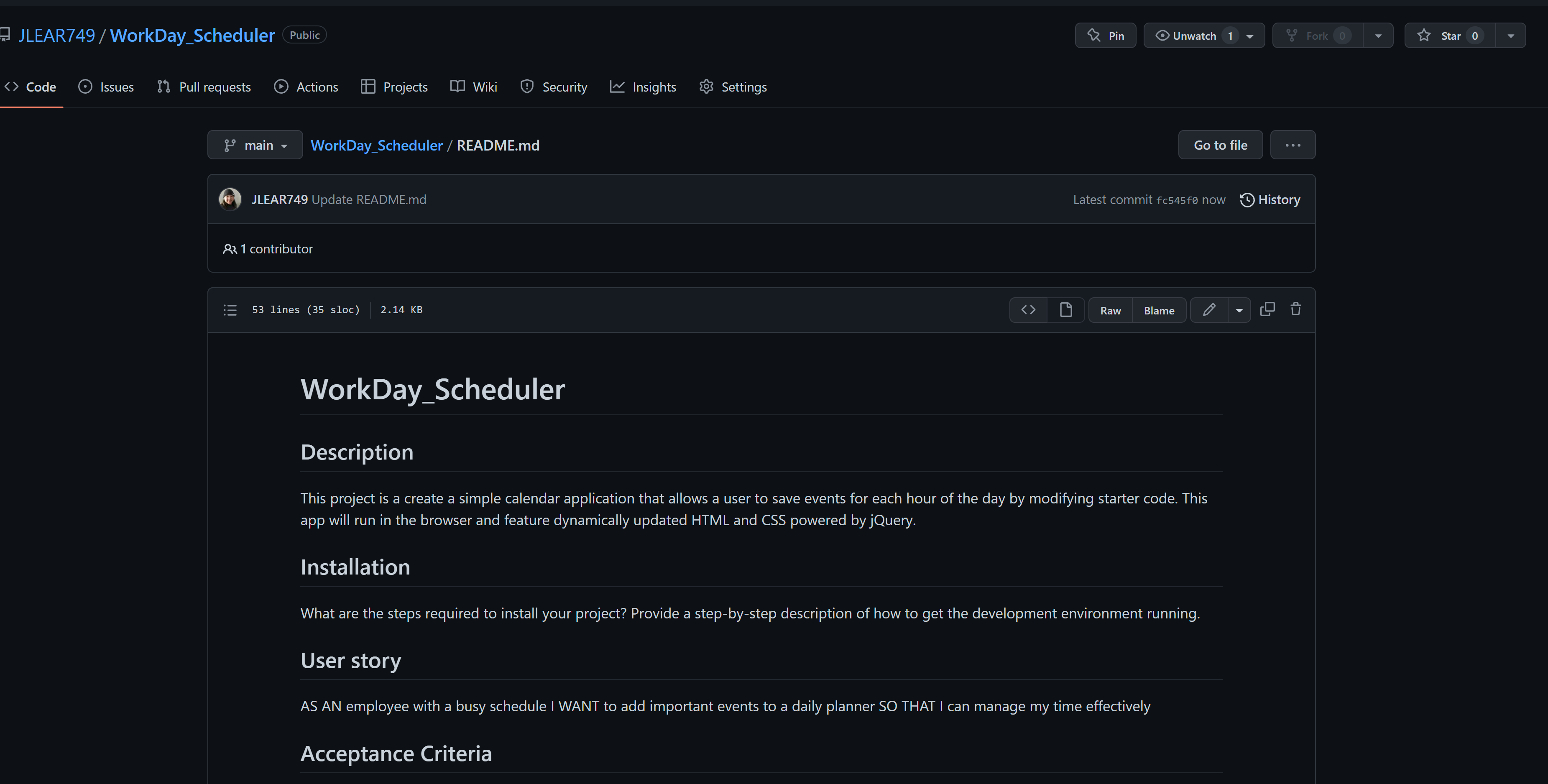Click the Go to file button
Viewport: 1548px width, 784px height.
pyautogui.click(x=1220, y=144)
